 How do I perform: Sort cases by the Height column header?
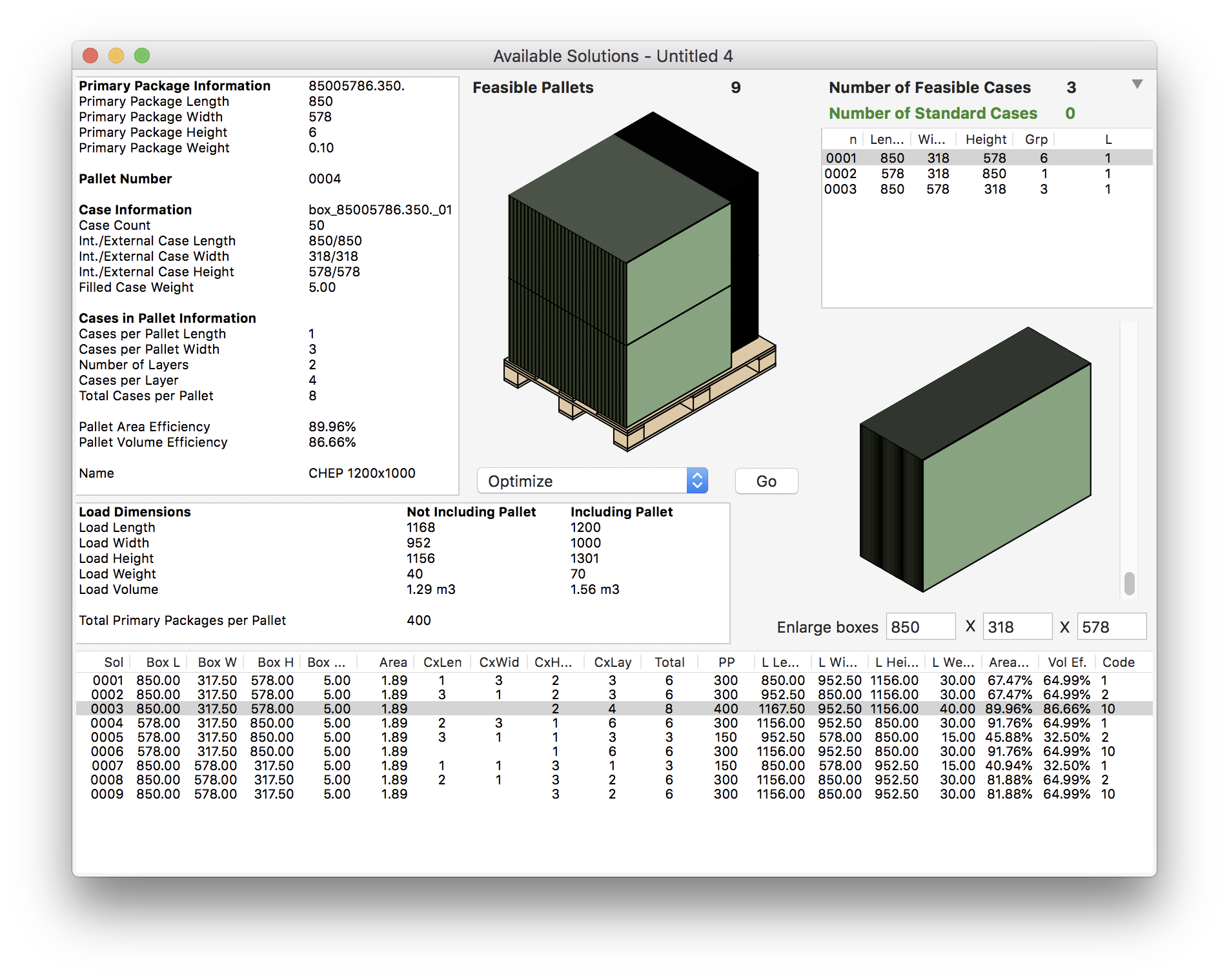[986, 139]
